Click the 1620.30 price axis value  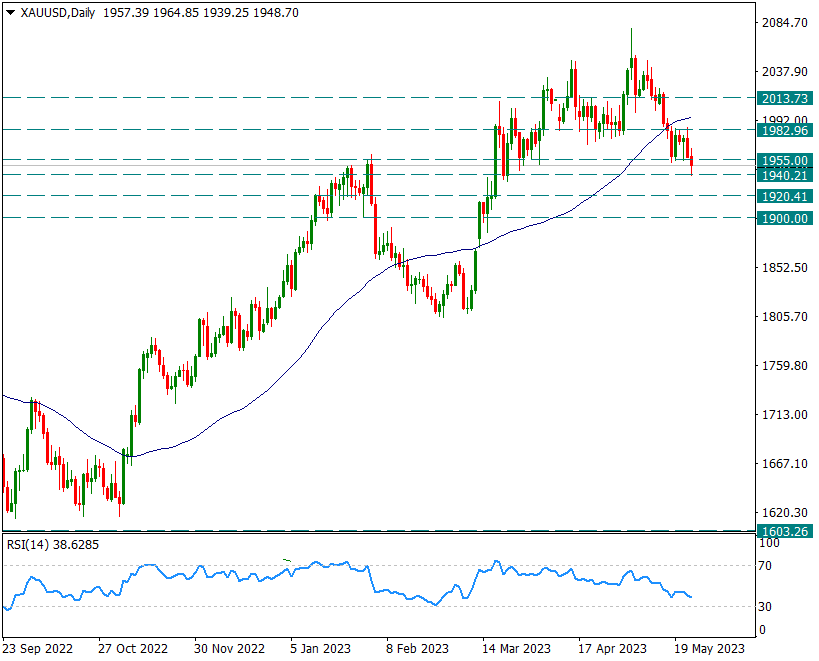click(x=785, y=512)
